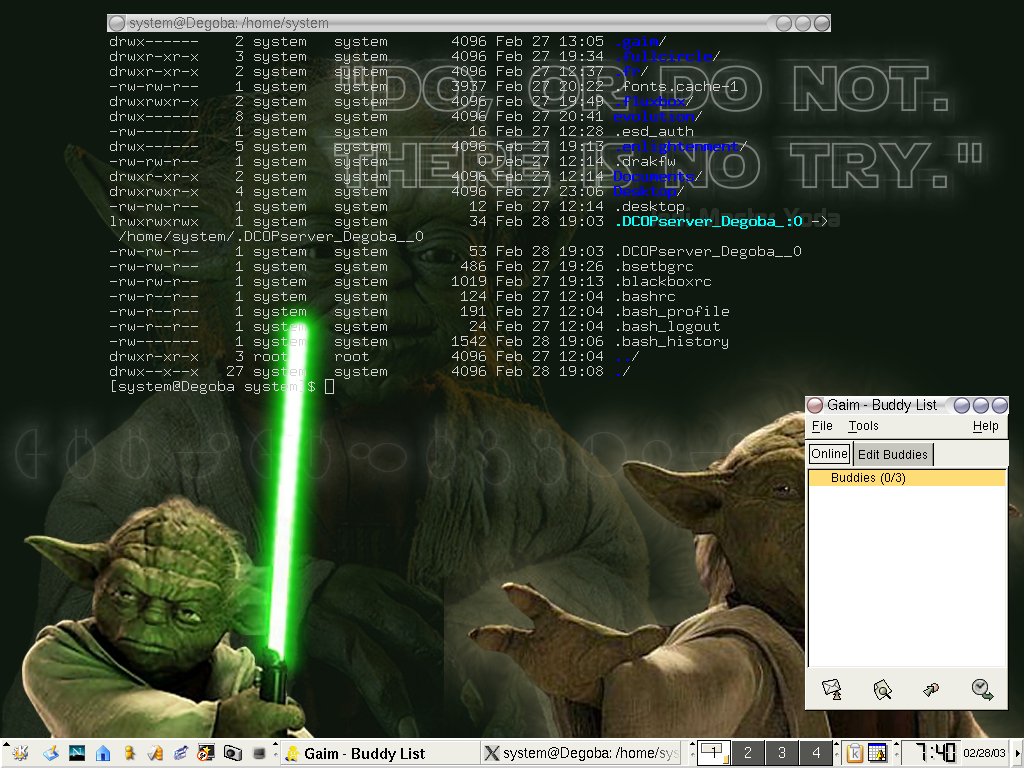Click the Gaim Get User Info icon
1024x768 pixels.
tap(882, 689)
